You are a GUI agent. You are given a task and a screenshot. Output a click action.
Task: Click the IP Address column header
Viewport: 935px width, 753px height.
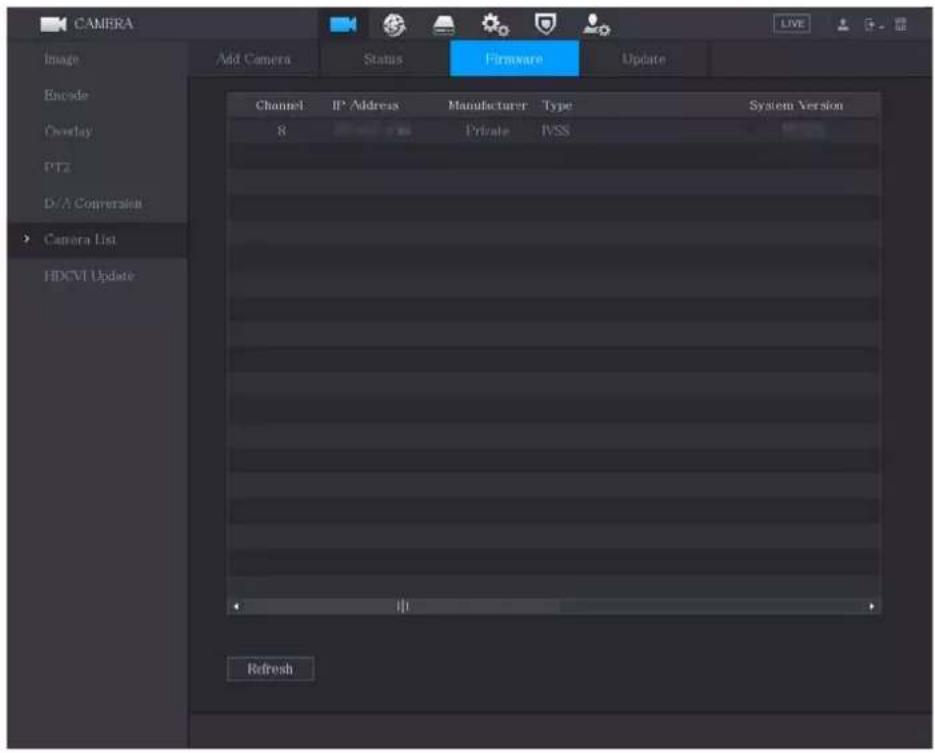click(365, 106)
